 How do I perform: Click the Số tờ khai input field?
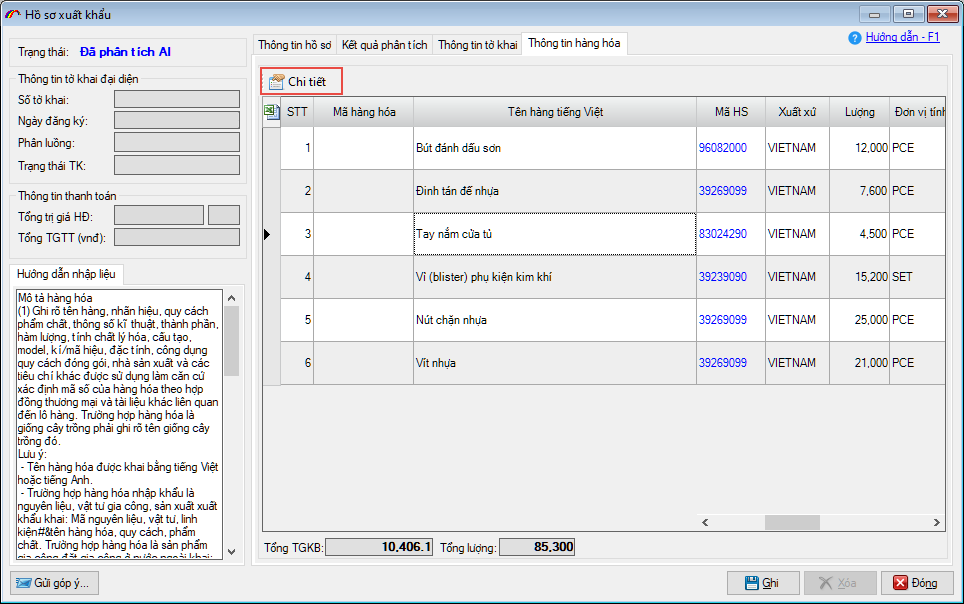tap(176, 99)
